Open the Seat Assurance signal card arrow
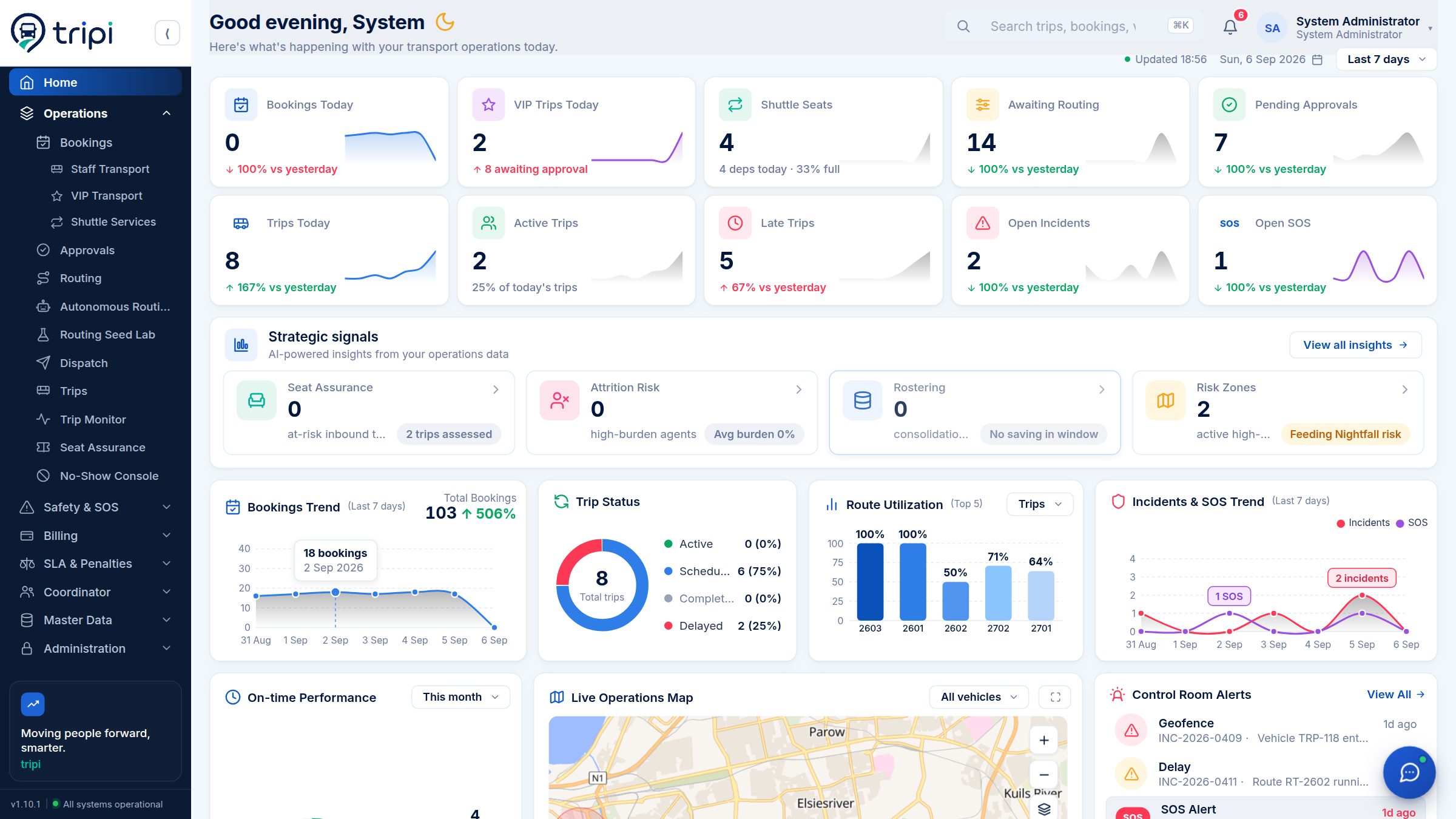1456x819 pixels. [496, 389]
